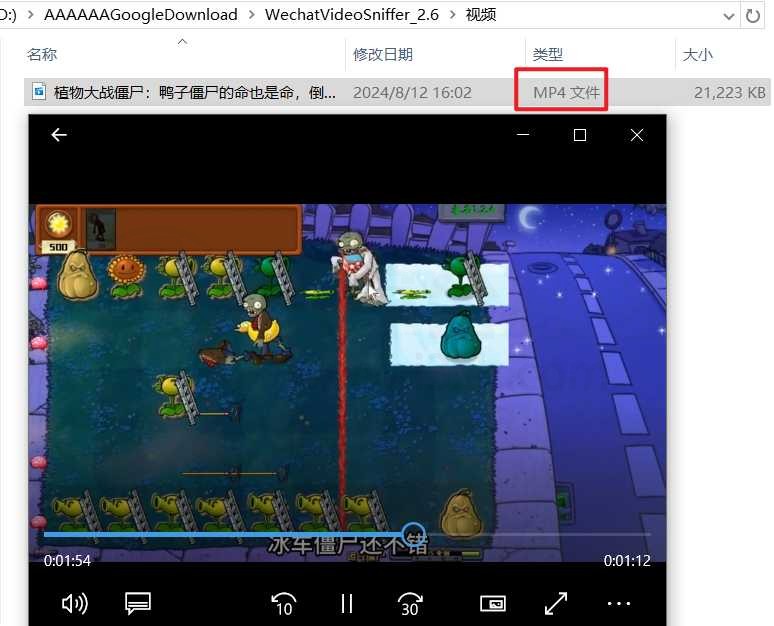Sort files by 类型 column
Image resolution: width=774 pixels, height=626 pixels.
tap(547, 54)
